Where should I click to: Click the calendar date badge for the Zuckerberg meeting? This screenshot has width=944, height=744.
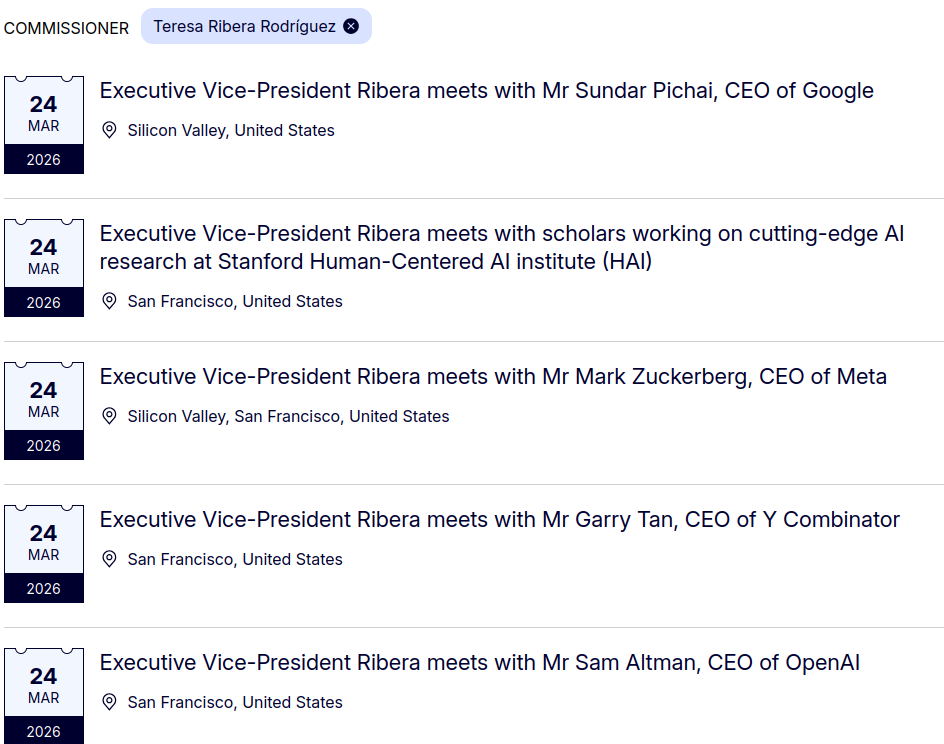44,411
